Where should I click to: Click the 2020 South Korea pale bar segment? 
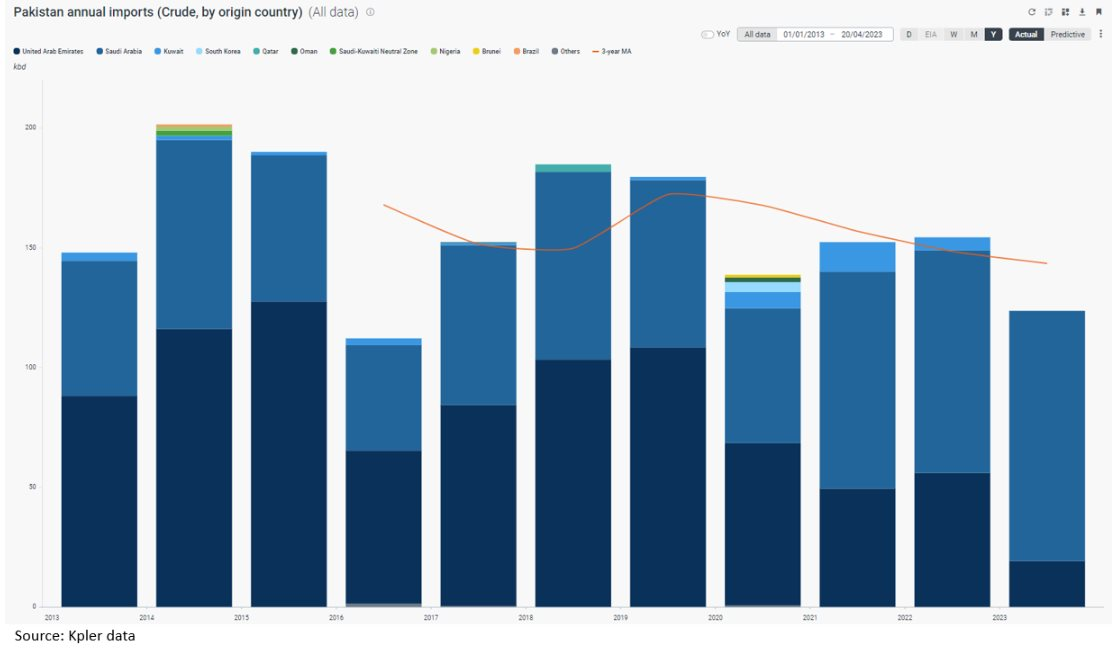(x=762, y=287)
